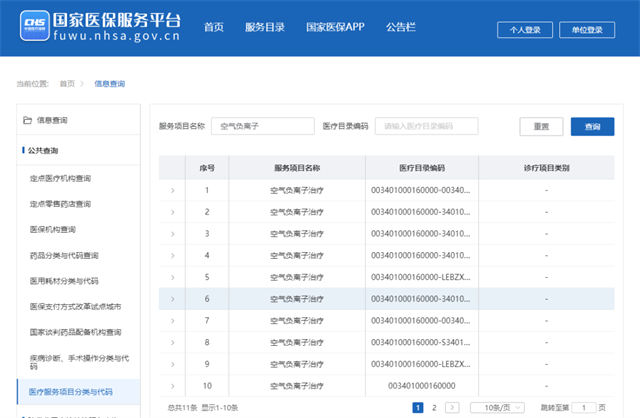Viewport: 640px width, 418px height.
Task: Open 定点零售药店查询 in sidebar
Action: point(60,204)
